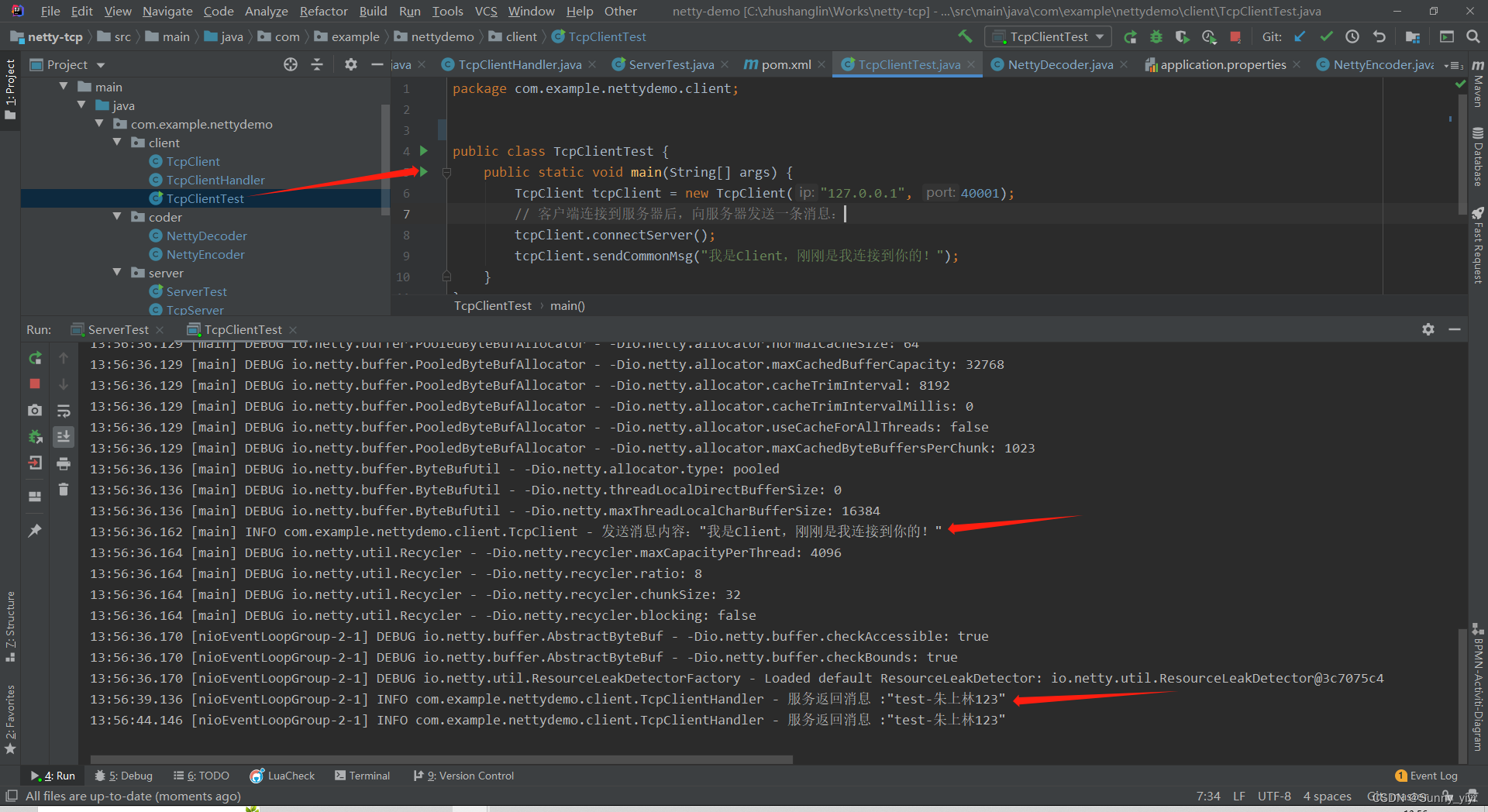Open Run panel settings gear

click(x=1428, y=329)
